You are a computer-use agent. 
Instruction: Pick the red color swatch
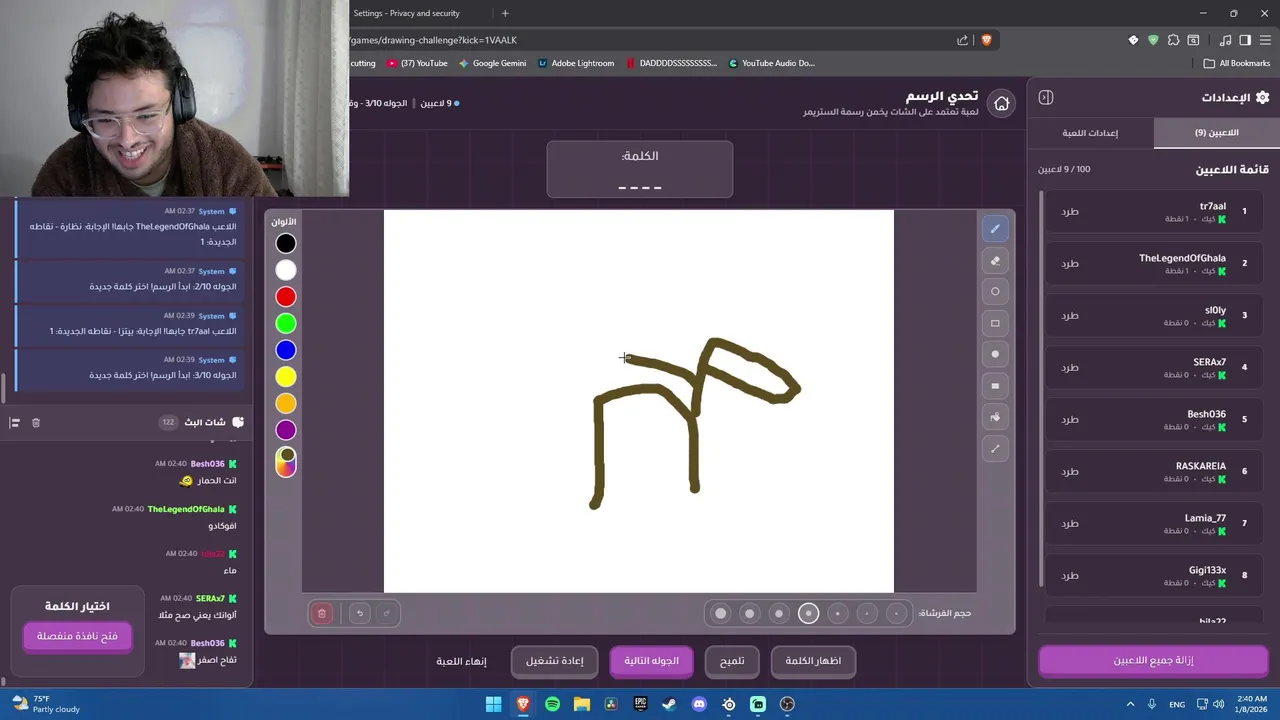point(286,296)
